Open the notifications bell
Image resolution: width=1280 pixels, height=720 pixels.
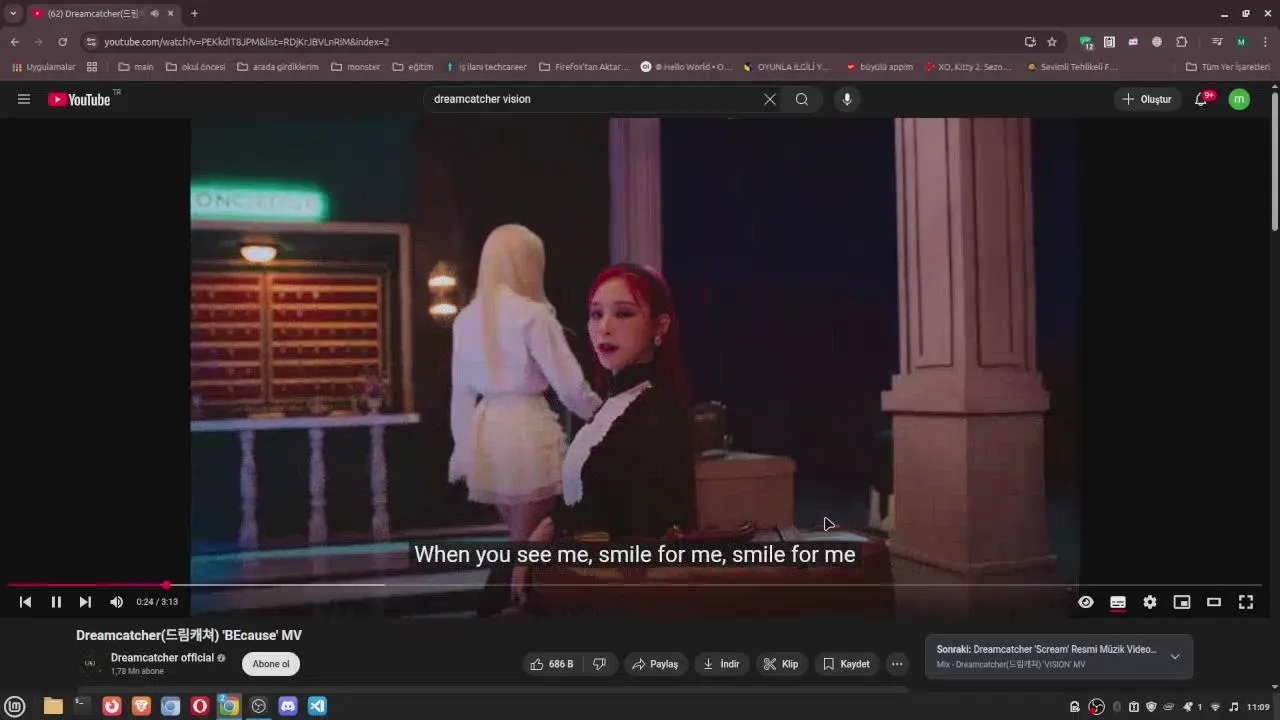[x=1201, y=99]
